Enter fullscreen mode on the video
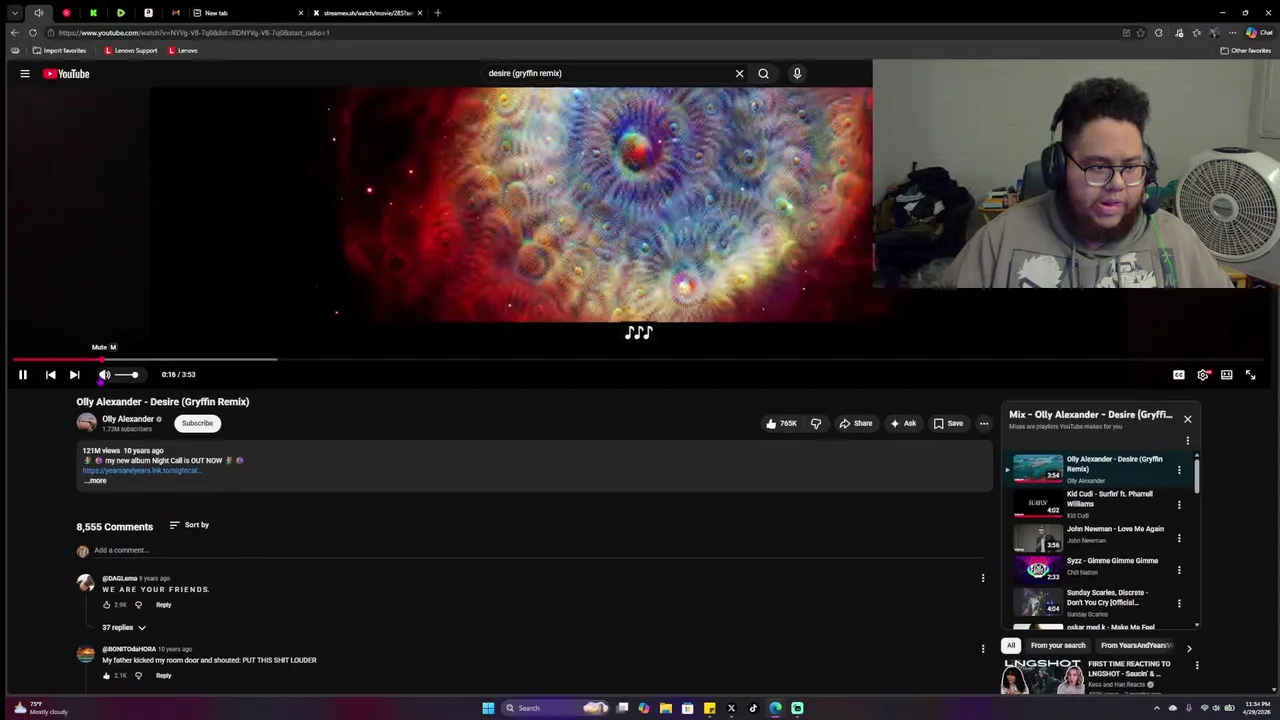 click(1251, 375)
